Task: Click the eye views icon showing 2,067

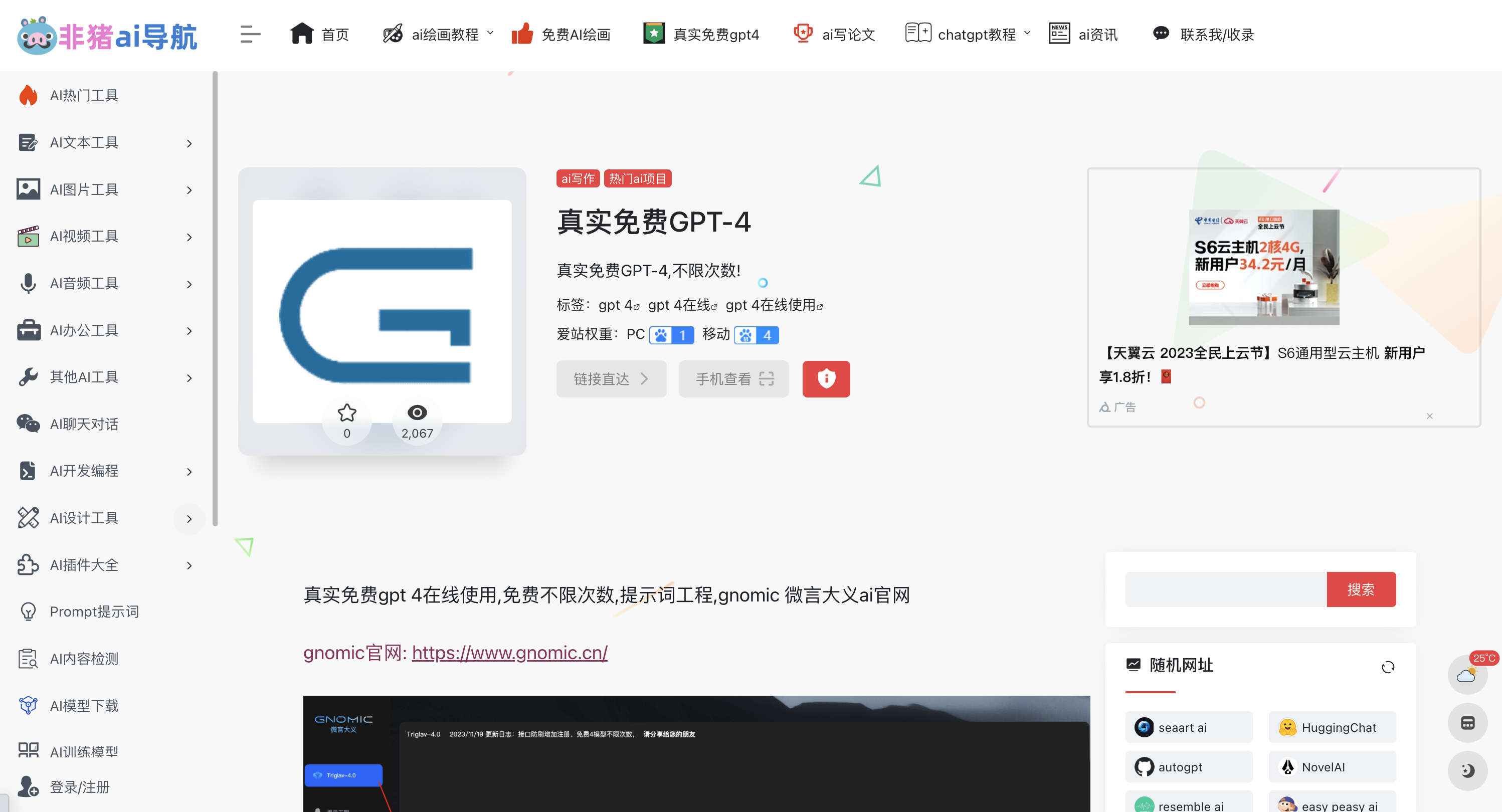Action: click(417, 413)
